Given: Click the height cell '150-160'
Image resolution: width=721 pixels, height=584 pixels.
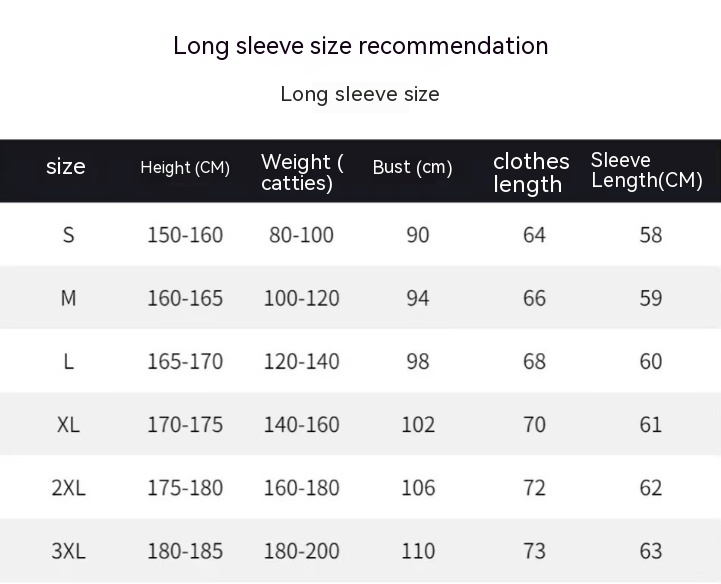Looking at the screenshot, I should click(x=185, y=235).
